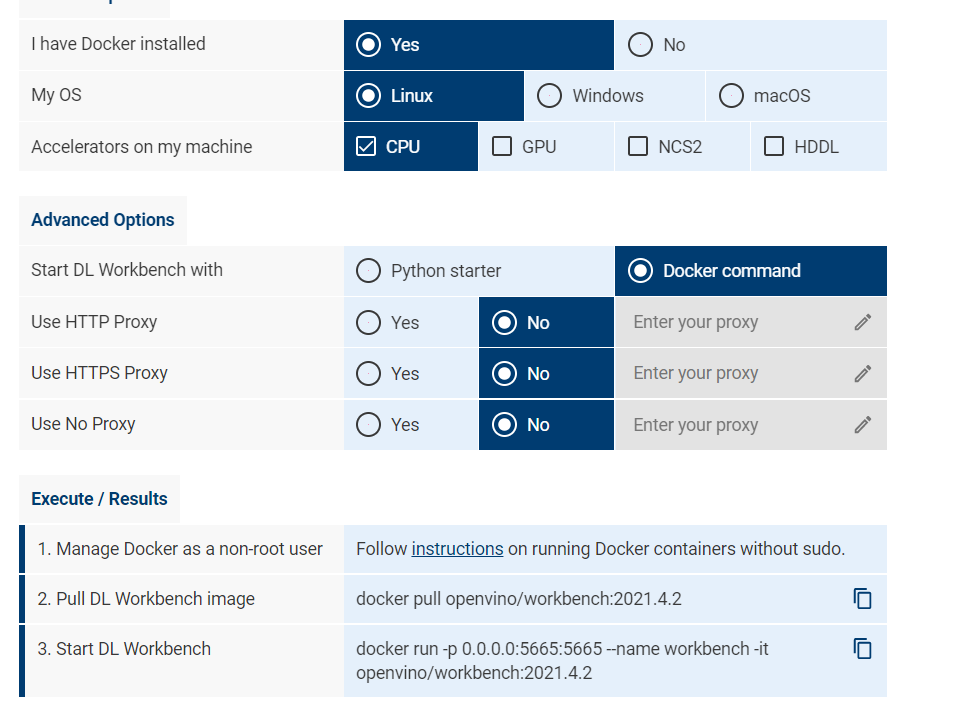Screen dimensions: 979x723
Task: Choose Python starter option
Action: pyautogui.click(x=368, y=271)
